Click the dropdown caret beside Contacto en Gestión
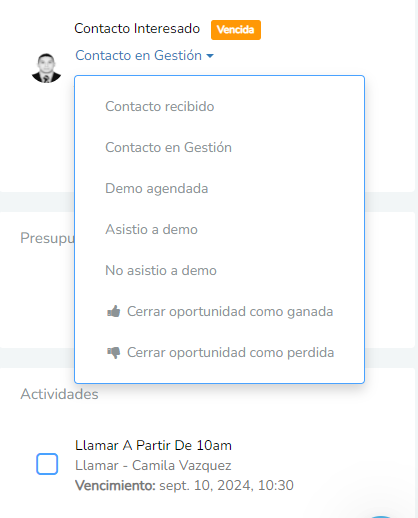 (x=210, y=56)
